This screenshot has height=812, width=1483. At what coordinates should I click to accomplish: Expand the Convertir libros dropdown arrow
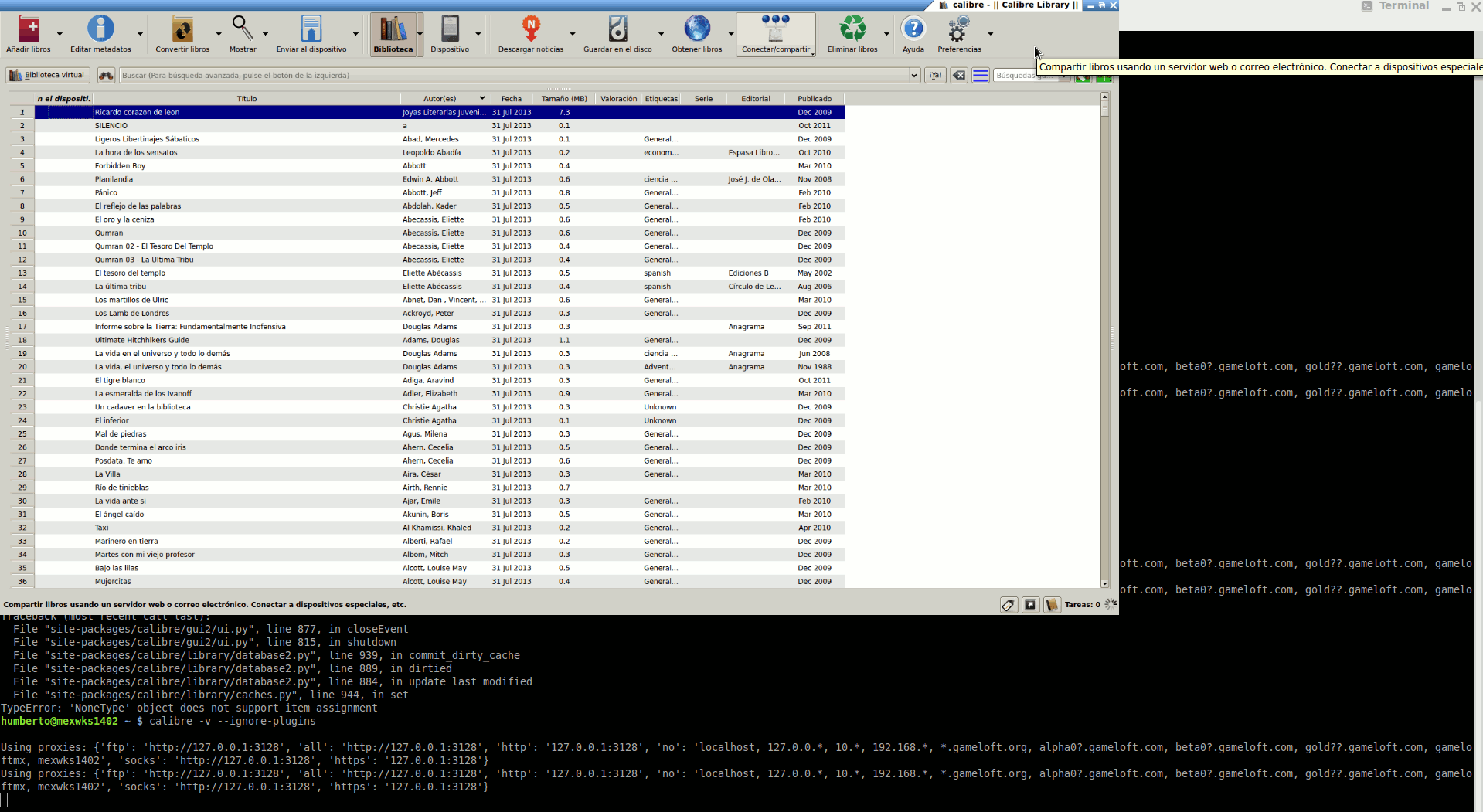click(x=219, y=34)
